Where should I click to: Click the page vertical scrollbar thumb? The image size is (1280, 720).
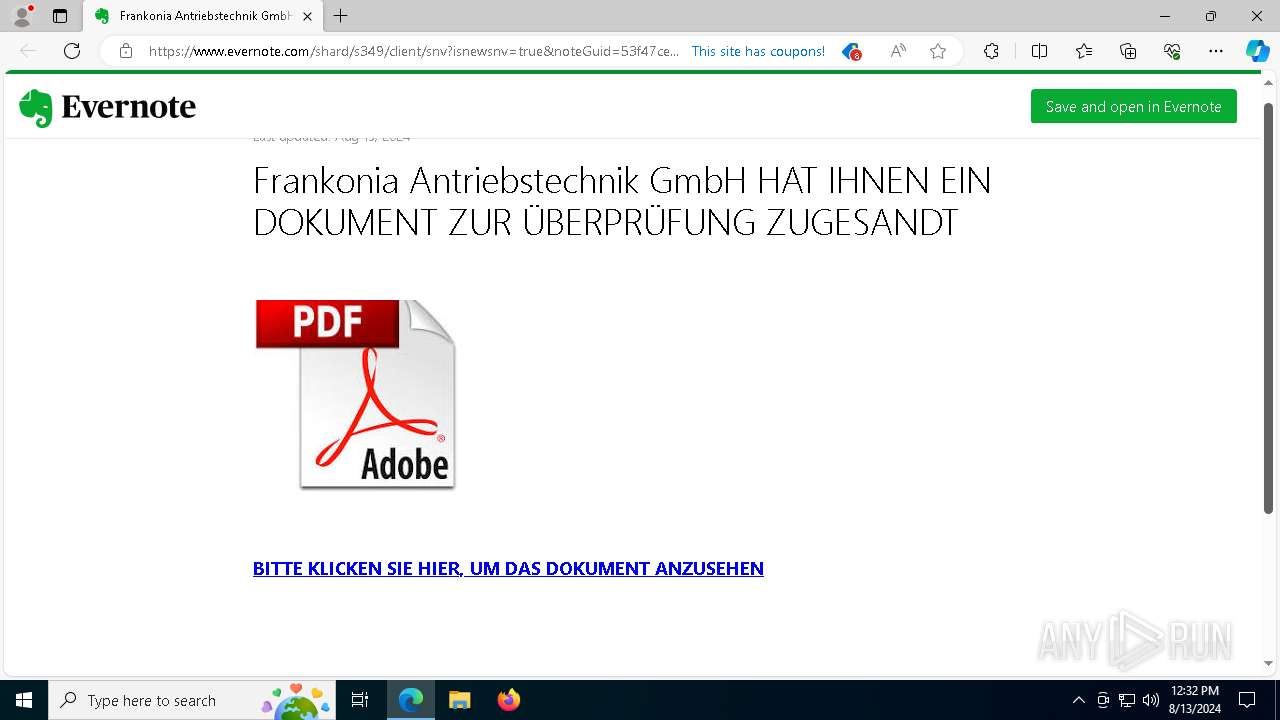[x=1269, y=308]
